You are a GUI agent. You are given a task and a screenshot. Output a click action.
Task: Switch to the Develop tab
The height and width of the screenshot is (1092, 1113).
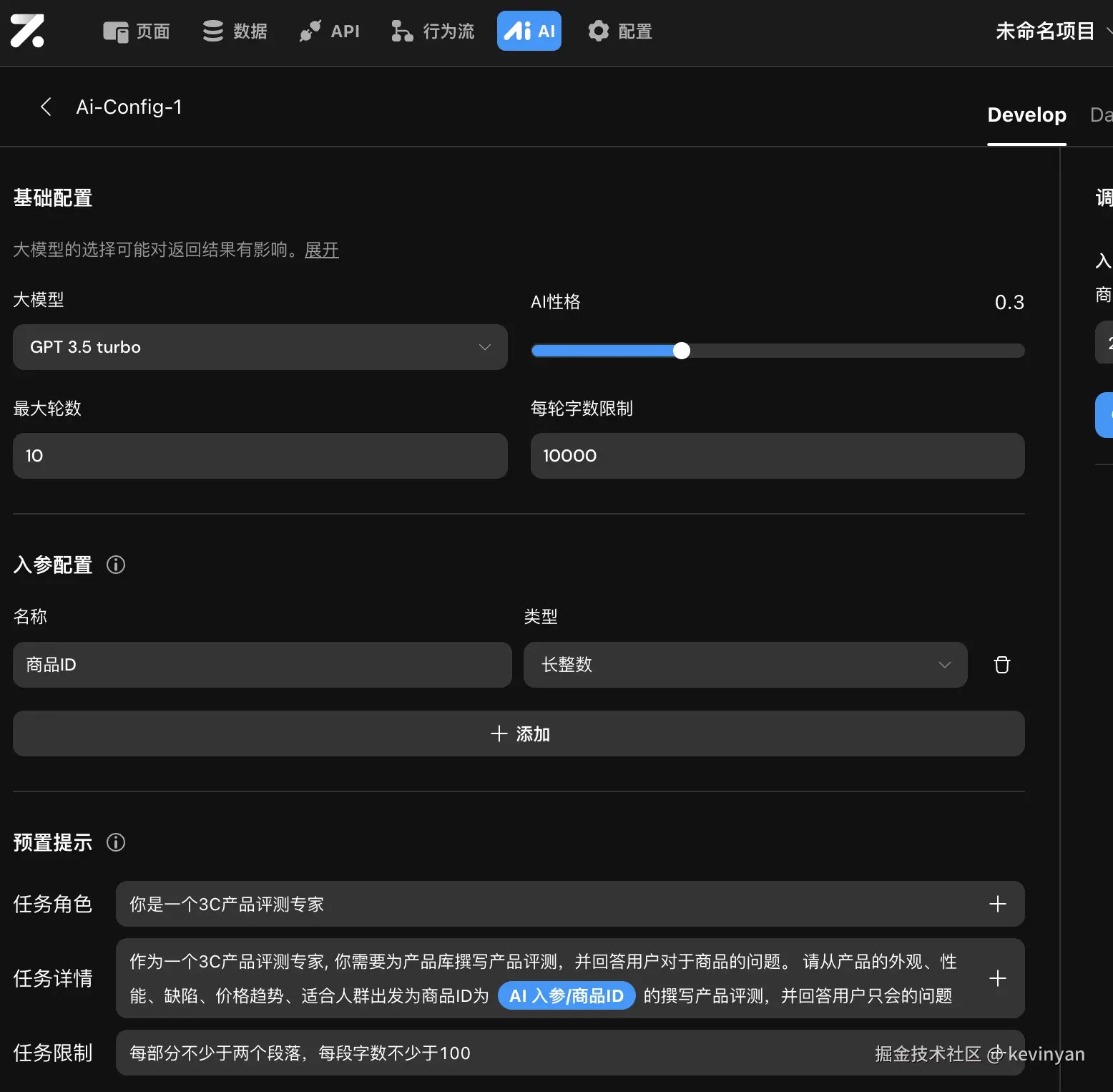point(1026,114)
